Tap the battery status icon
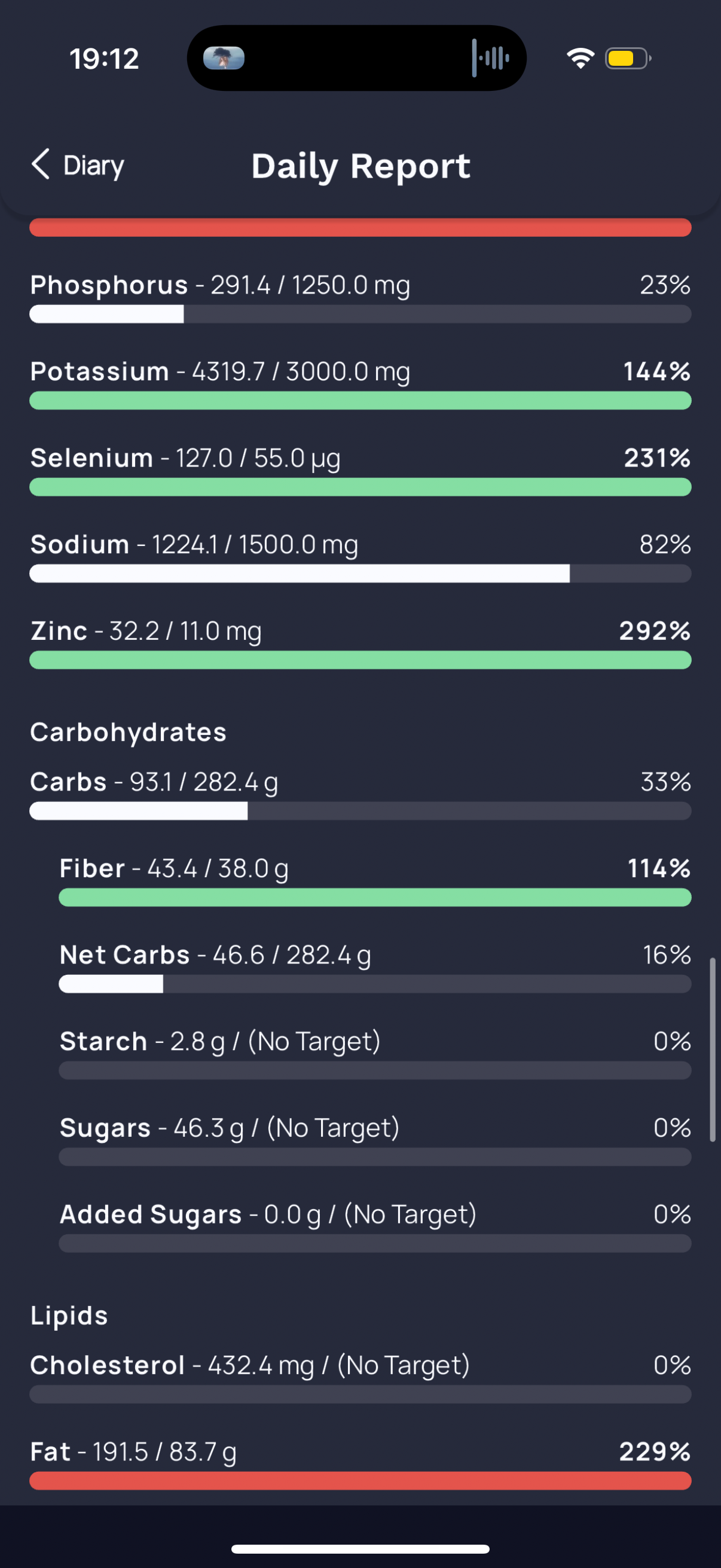The width and height of the screenshot is (721, 1568). tap(628, 59)
